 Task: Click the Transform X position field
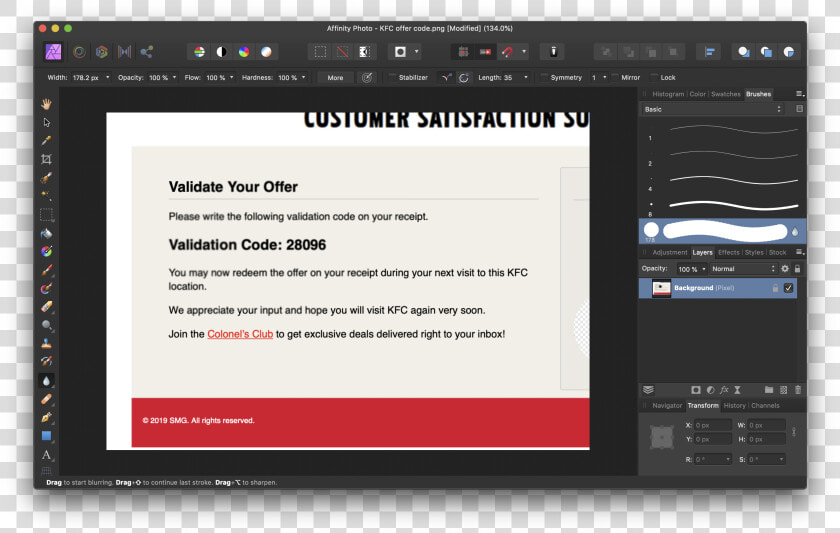click(x=712, y=425)
